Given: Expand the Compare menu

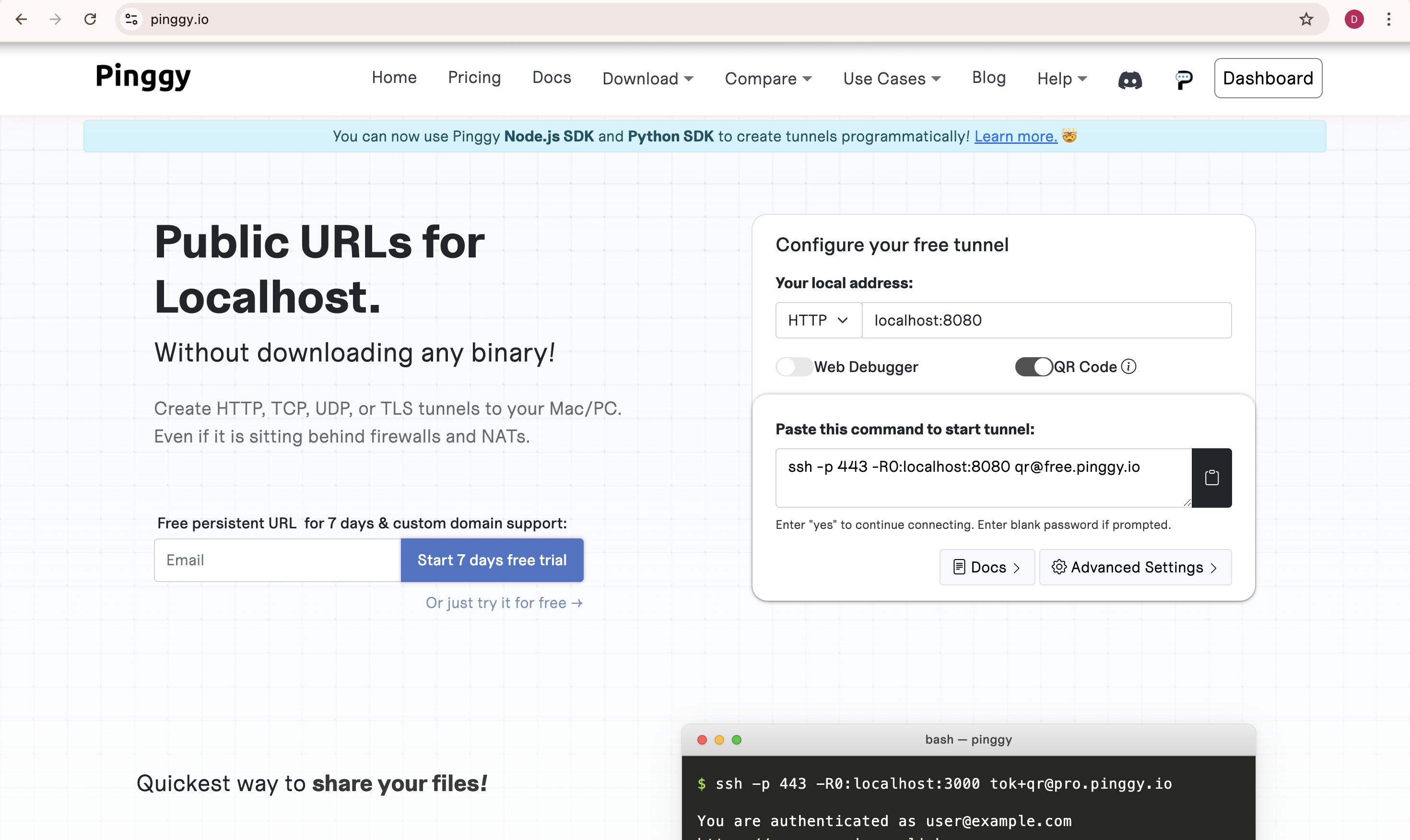Looking at the screenshot, I should click(768, 78).
